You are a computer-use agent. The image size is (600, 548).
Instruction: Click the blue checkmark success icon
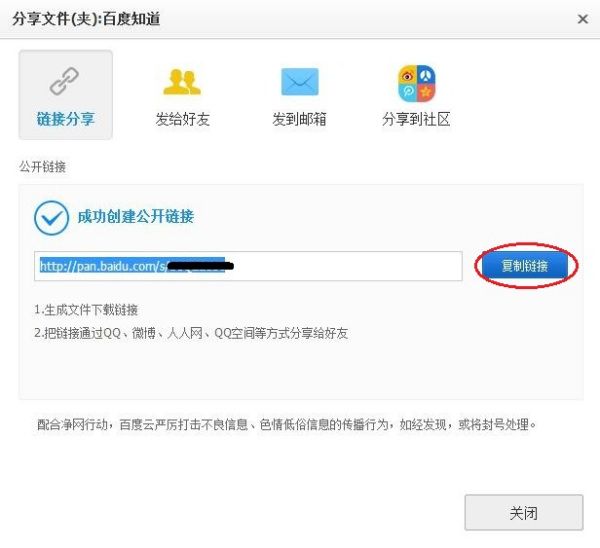[51, 218]
